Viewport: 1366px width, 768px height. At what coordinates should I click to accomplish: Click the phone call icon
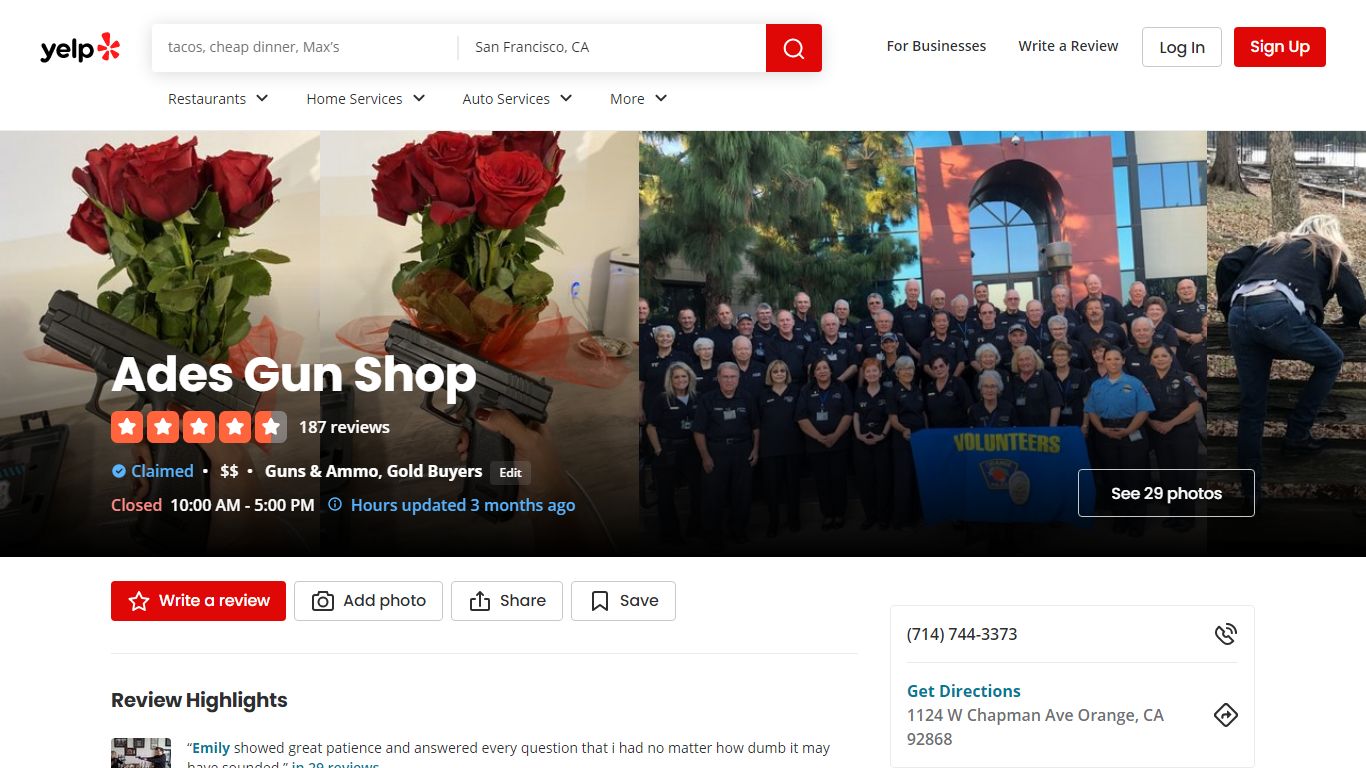pyautogui.click(x=1226, y=634)
